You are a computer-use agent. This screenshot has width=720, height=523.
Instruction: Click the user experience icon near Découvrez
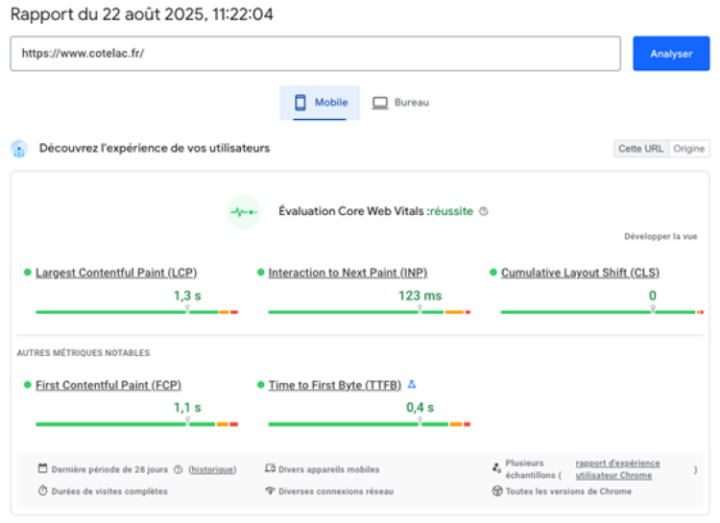point(19,149)
